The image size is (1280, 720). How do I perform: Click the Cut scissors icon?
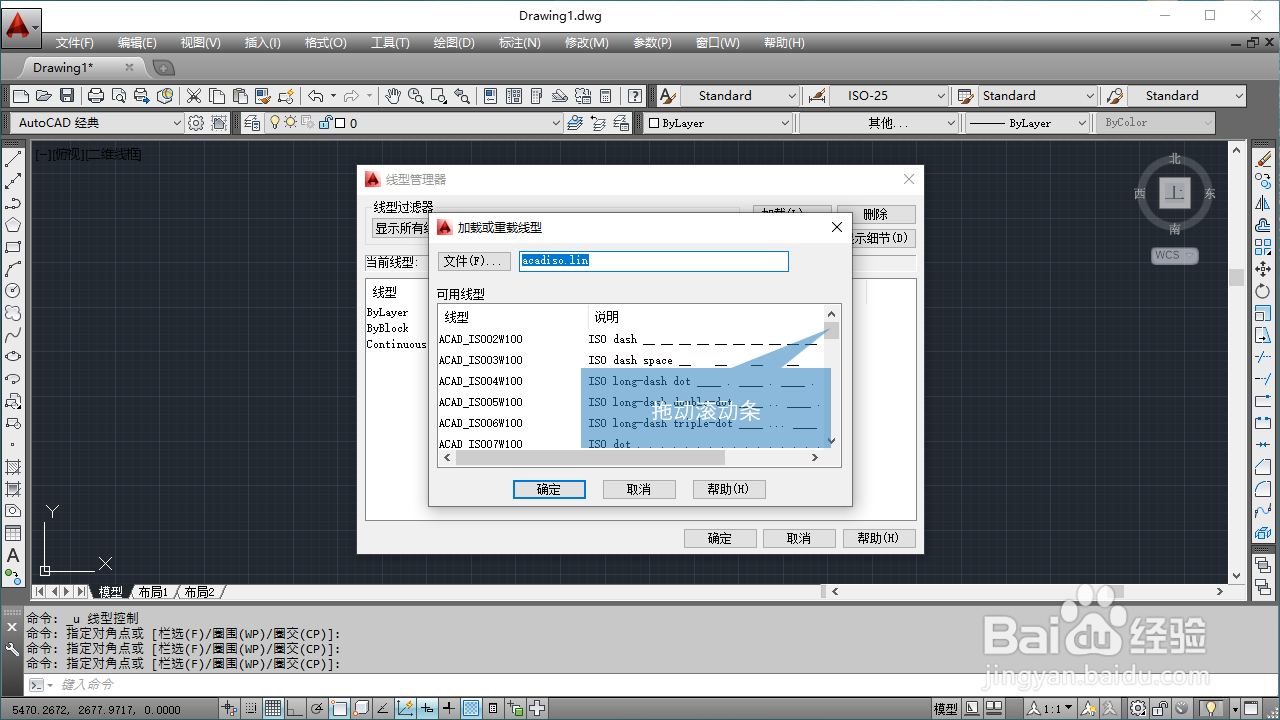pos(194,96)
